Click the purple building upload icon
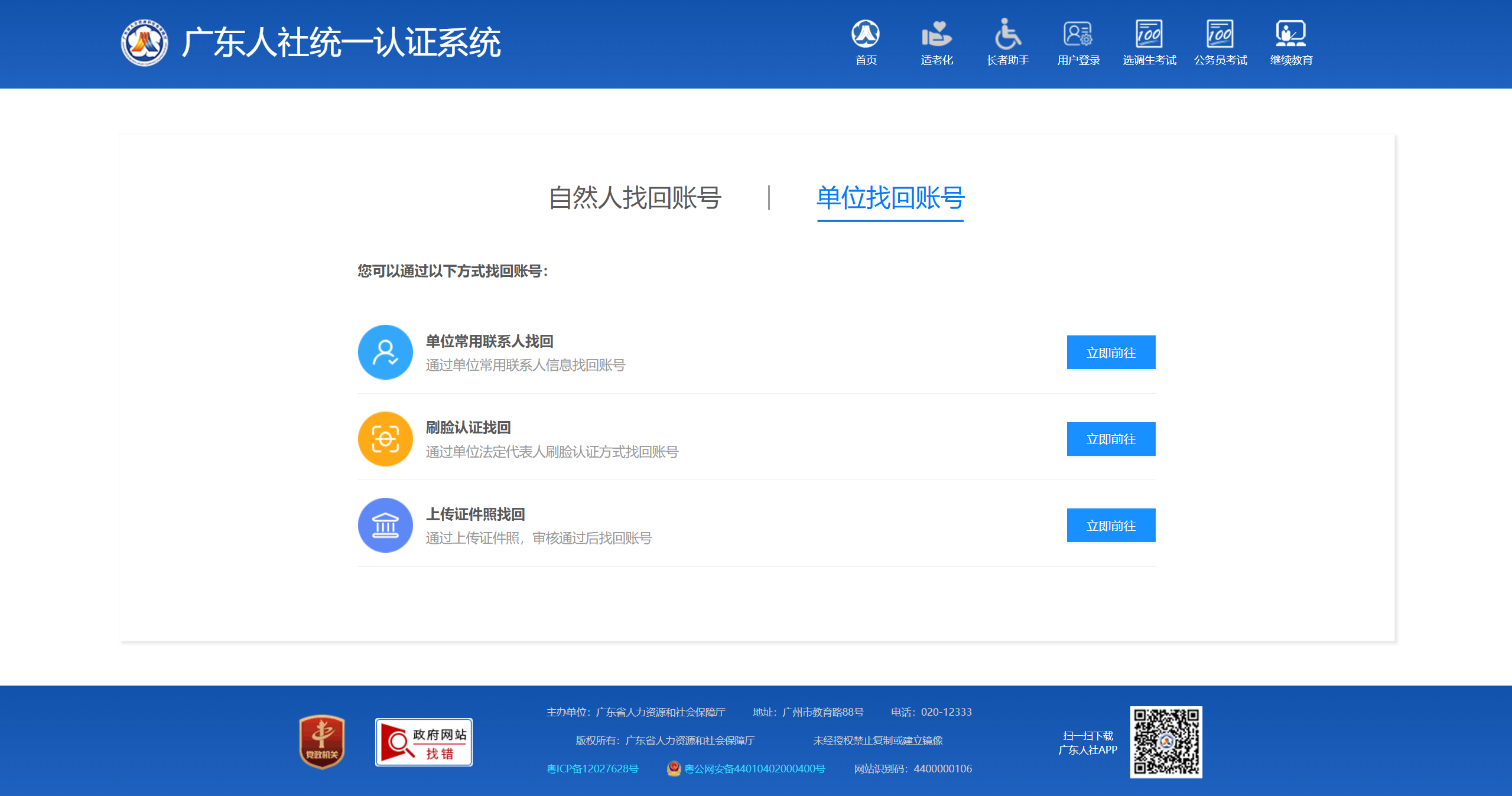The image size is (1512, 796). tap(385, 526)
